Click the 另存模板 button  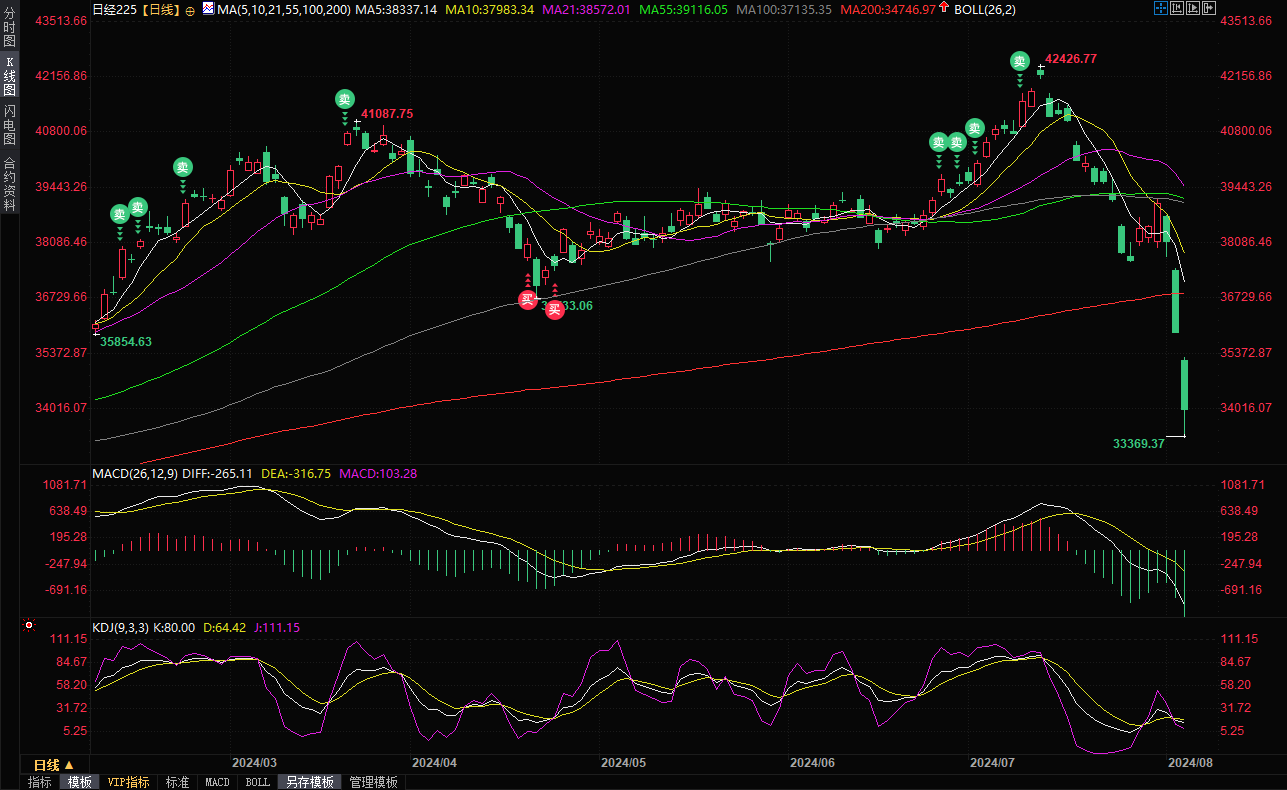309,782
